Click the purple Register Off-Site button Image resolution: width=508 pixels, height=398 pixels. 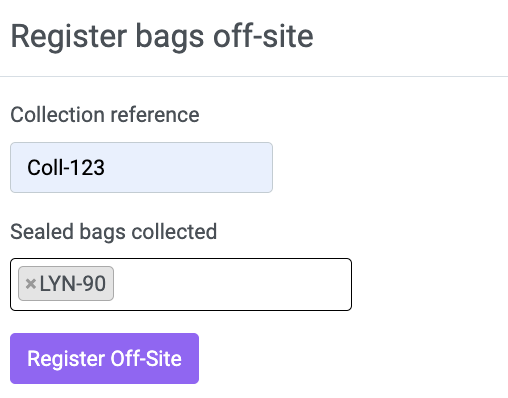[105, 358]
